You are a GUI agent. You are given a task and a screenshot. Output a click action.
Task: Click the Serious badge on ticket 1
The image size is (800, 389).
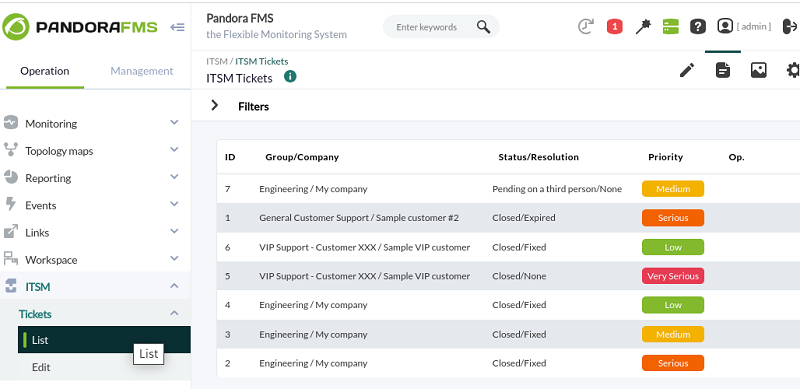click(x=673, y=218)
